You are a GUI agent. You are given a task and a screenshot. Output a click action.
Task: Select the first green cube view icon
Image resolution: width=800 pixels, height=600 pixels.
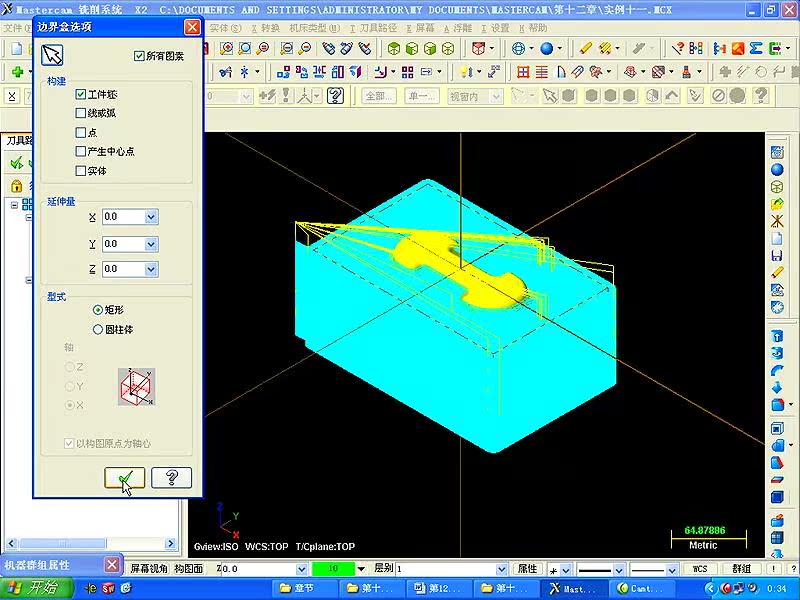click(x=393, y=48)
